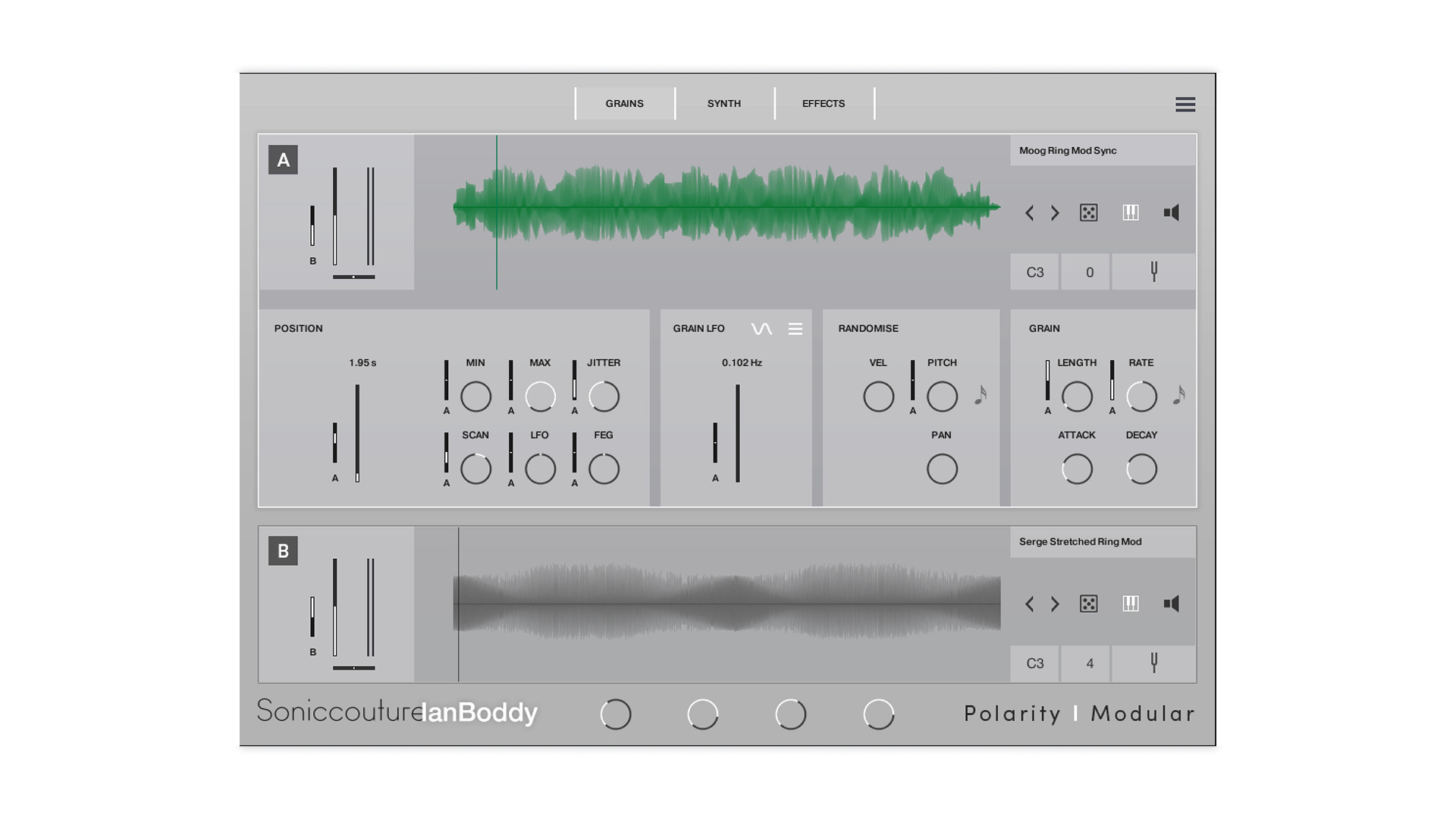Click the dice randomize icon for layer B
The height and width of the screenshot is (819, 1456).
click(x=1089, y=604)
